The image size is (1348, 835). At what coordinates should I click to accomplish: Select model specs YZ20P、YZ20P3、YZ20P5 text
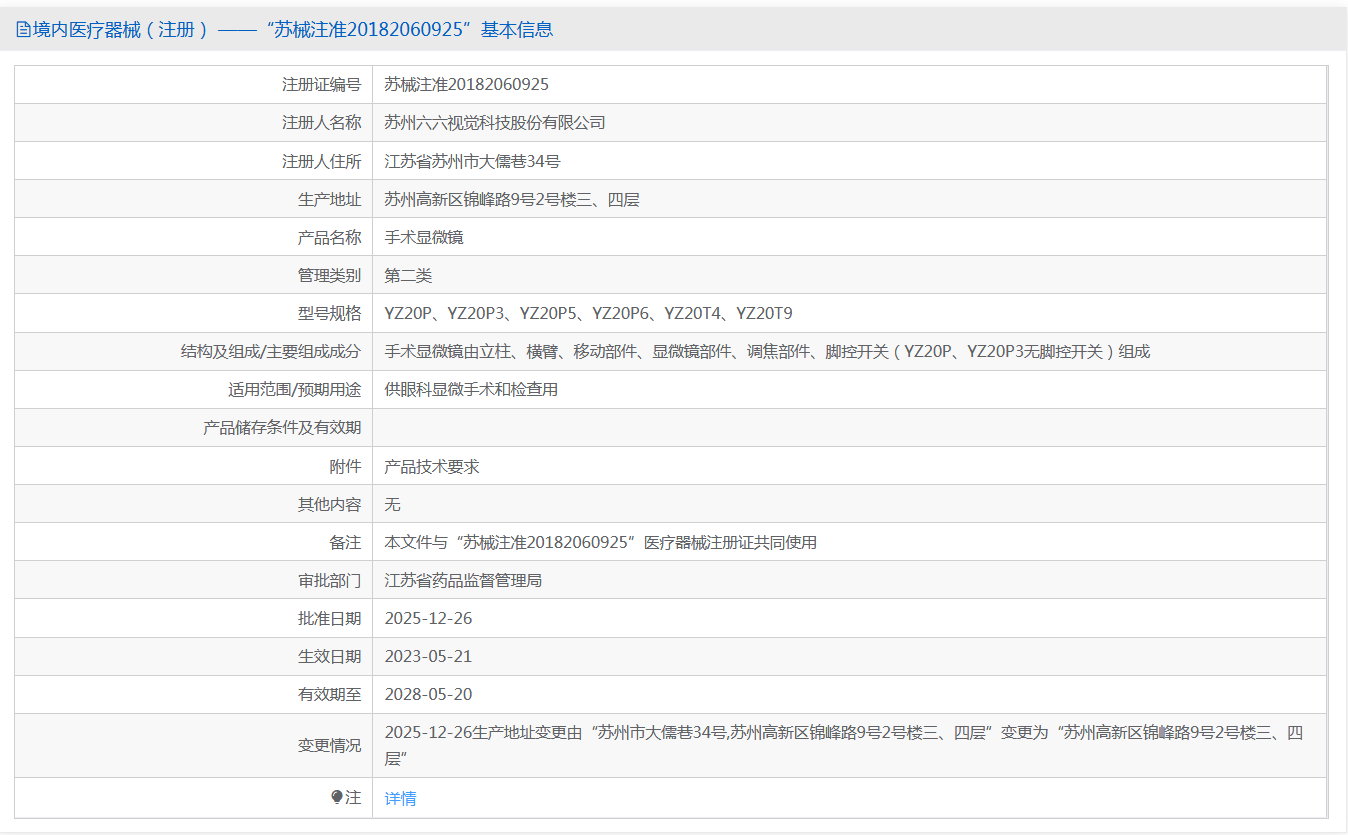coord(588,314)
